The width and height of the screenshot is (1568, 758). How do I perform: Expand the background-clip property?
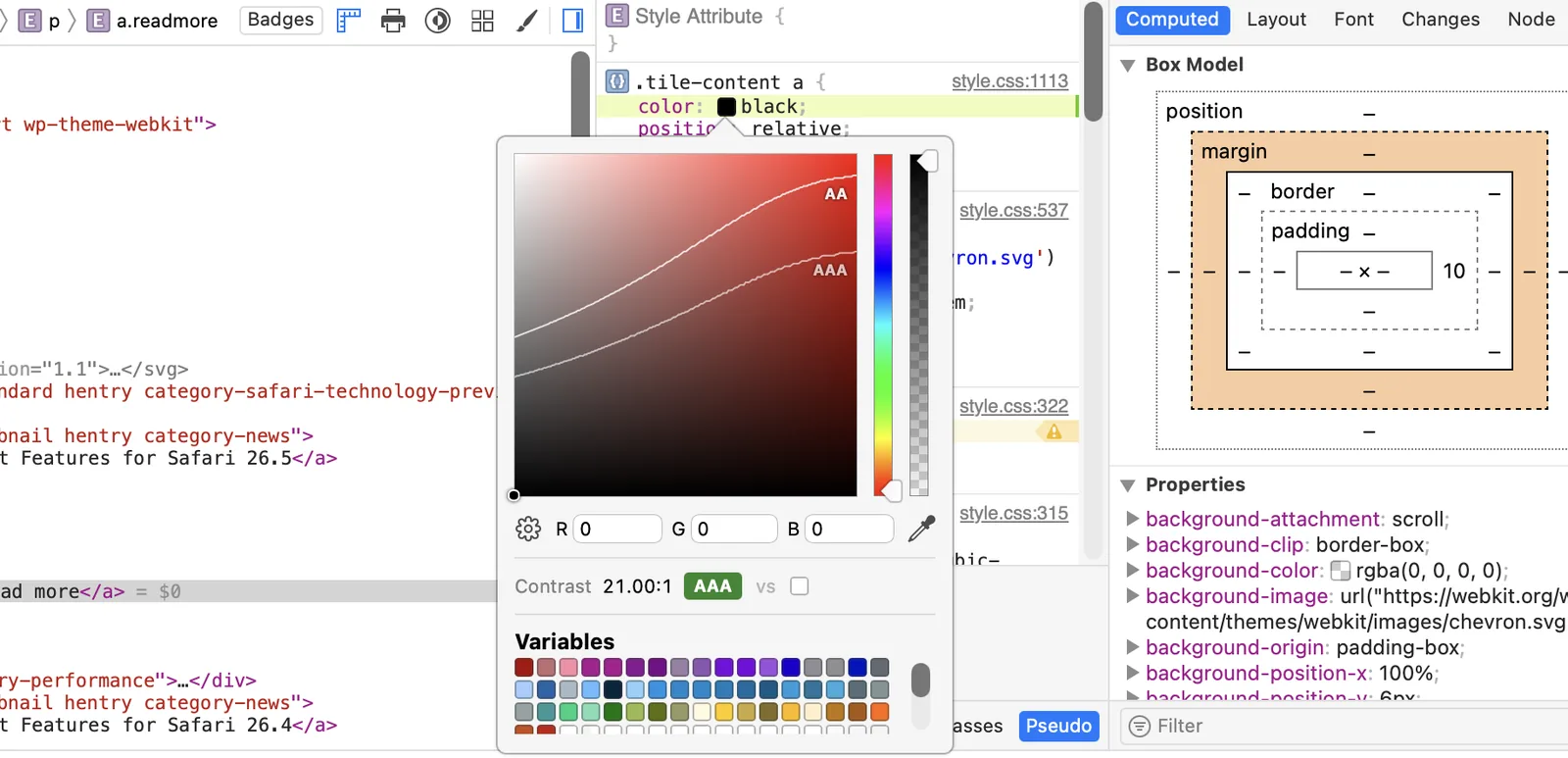point(1132,544)
